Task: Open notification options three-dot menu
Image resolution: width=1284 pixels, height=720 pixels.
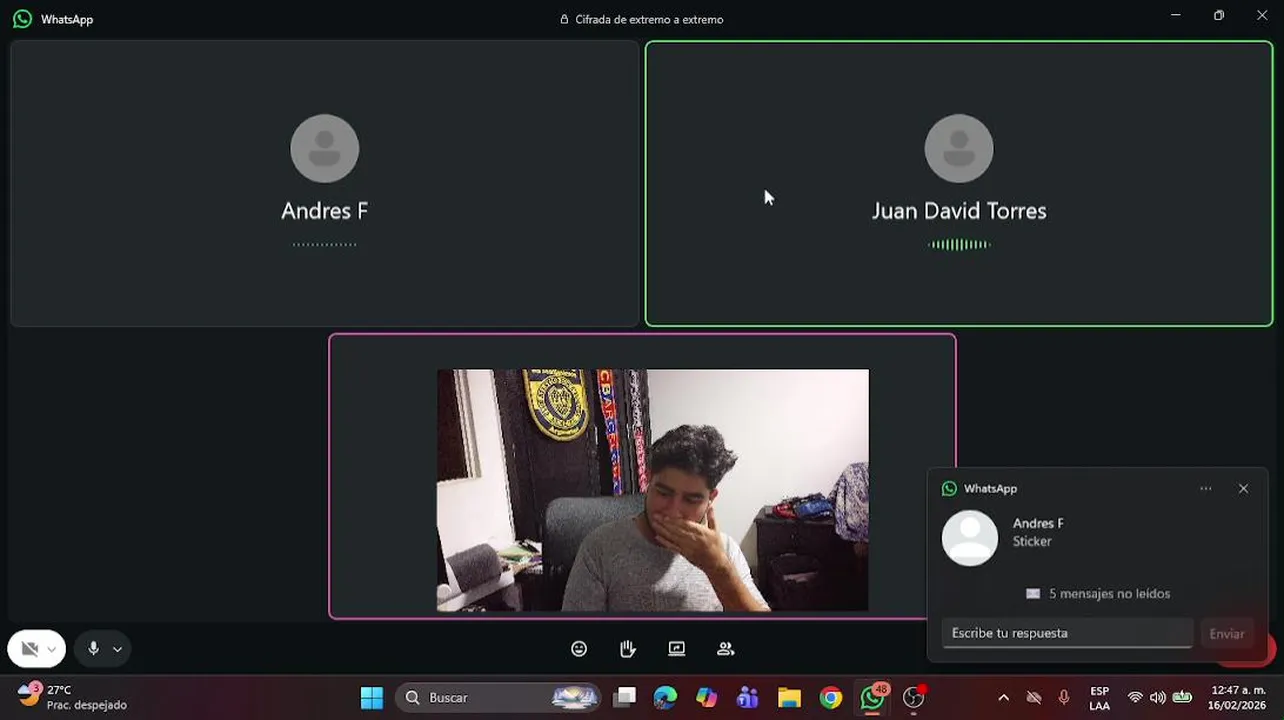Action: [1206, 489]
